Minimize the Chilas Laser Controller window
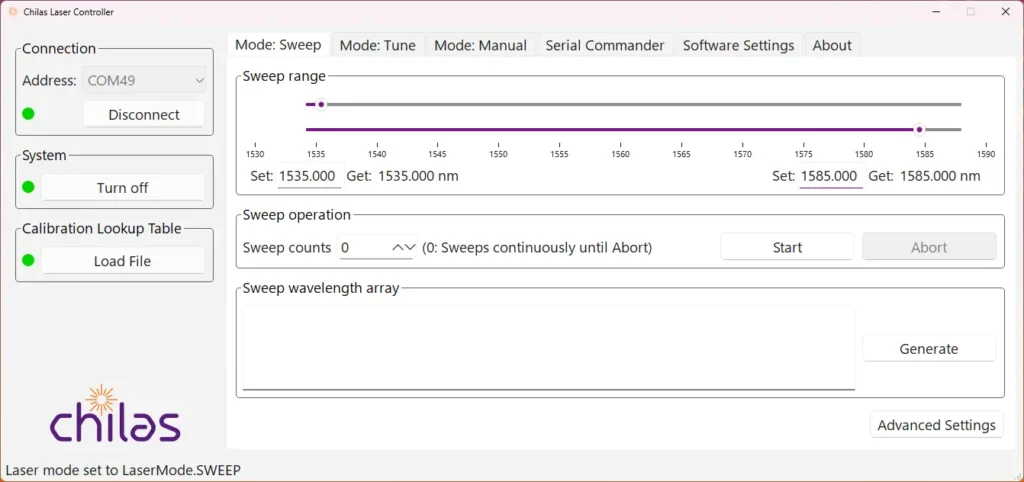Viewport: 1024px width, 482px height. click(936, 12)
